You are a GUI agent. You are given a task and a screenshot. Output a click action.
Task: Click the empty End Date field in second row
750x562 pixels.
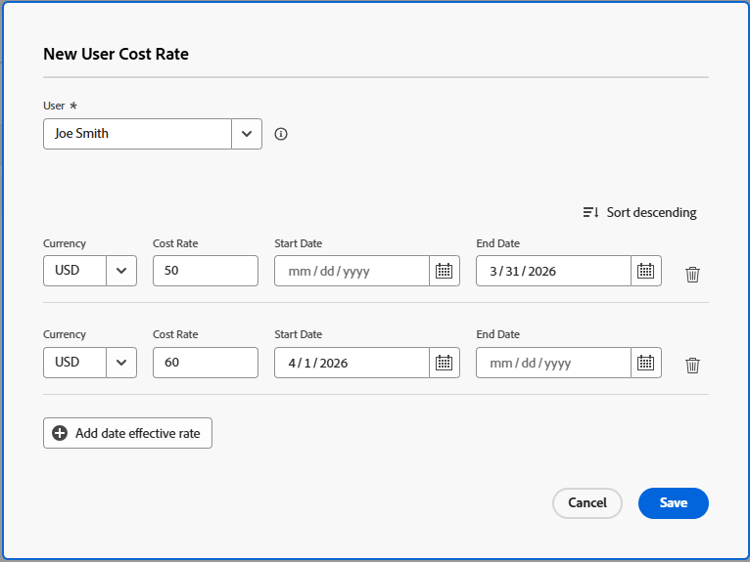(553, 363)
